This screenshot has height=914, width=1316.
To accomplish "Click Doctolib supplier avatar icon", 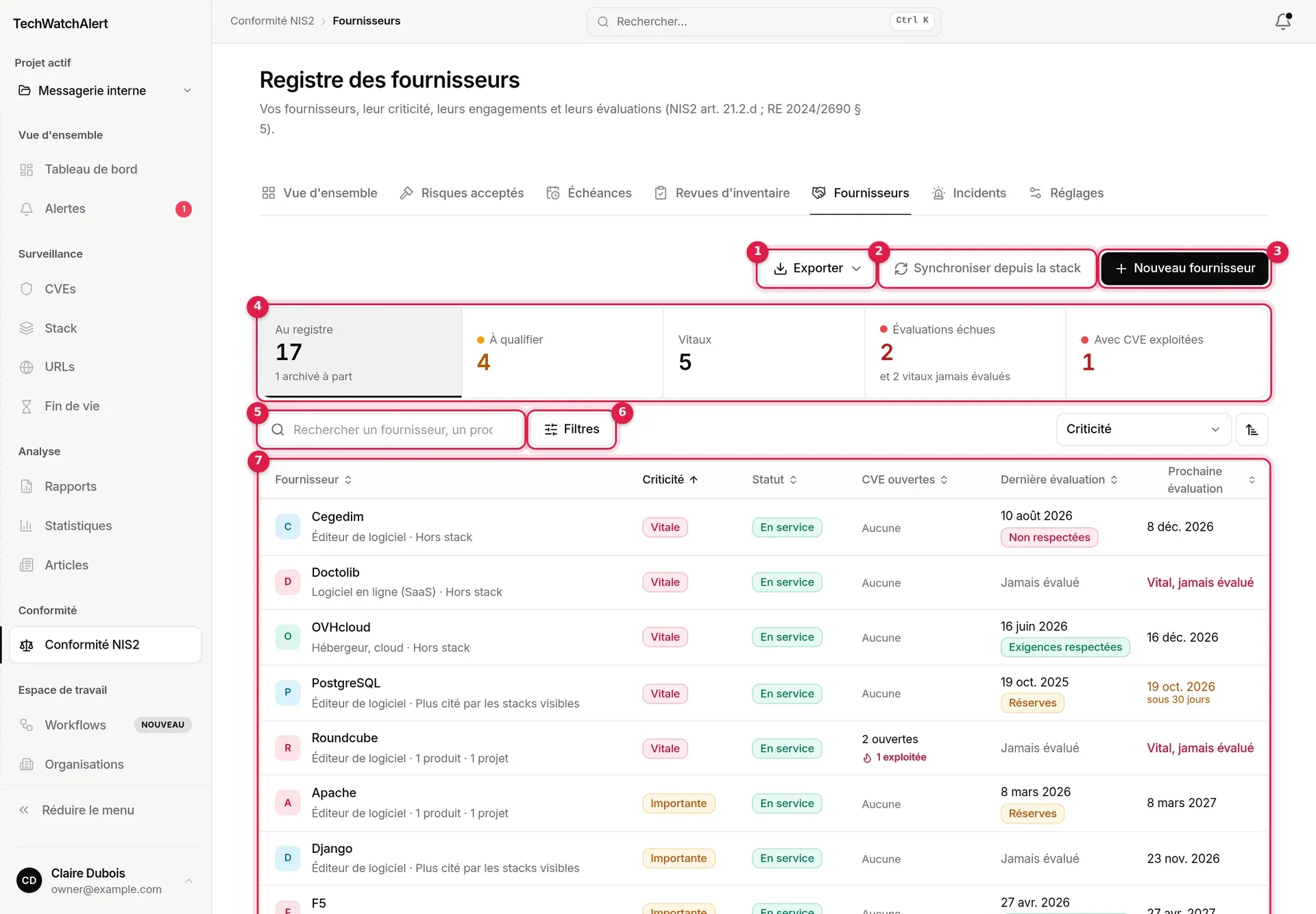I will (x=288, y=581).
